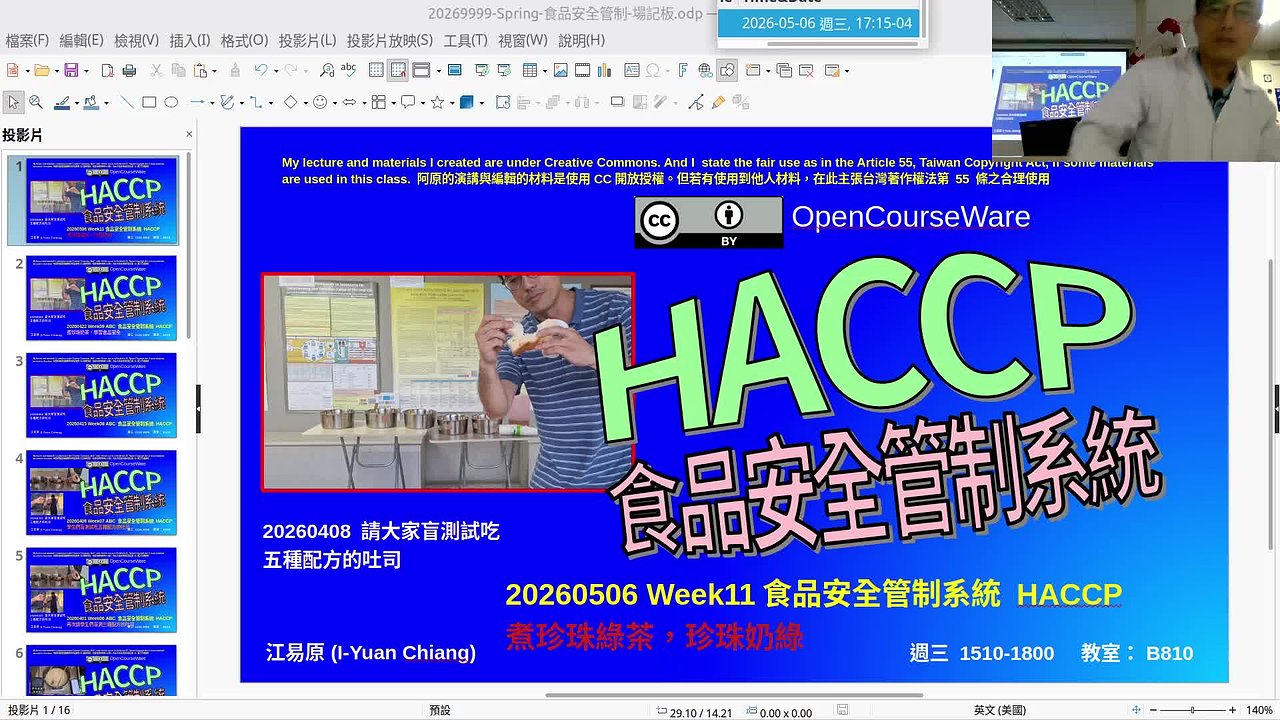Select the Zoom and Pan tool

[35, 102]
